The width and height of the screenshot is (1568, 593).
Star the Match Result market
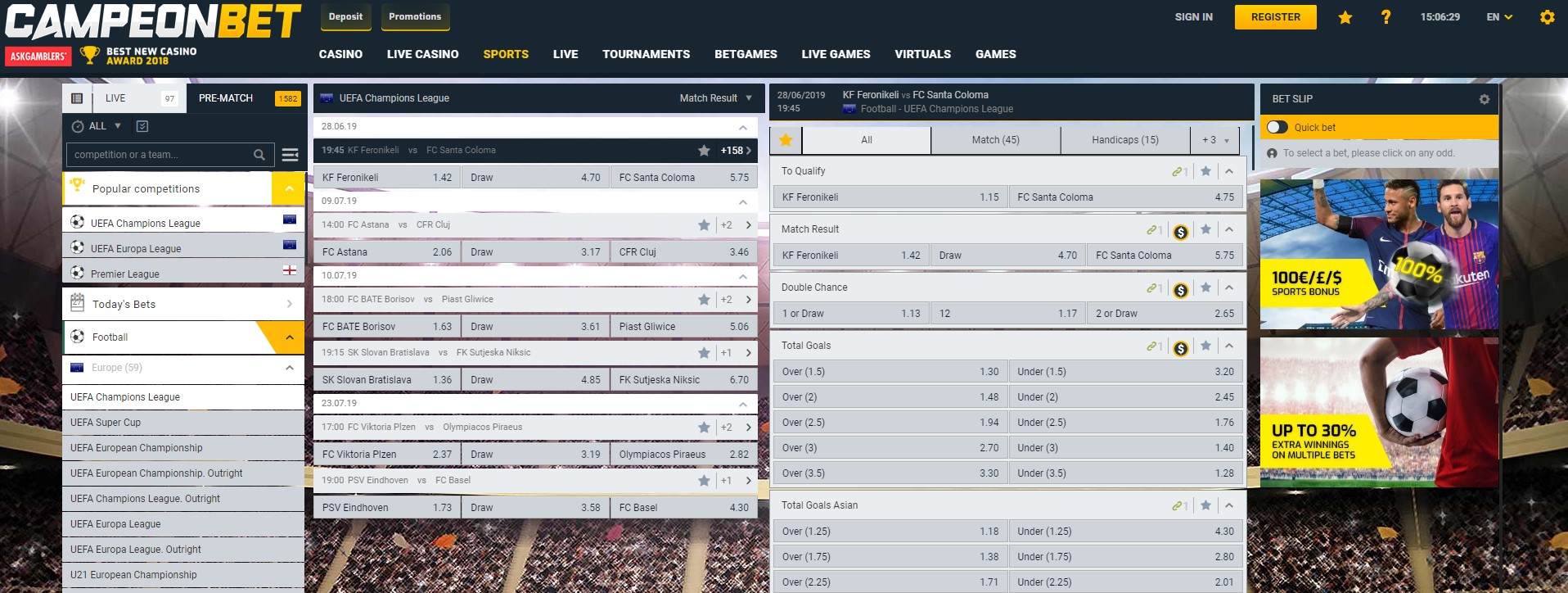[x=1205, y=229]
